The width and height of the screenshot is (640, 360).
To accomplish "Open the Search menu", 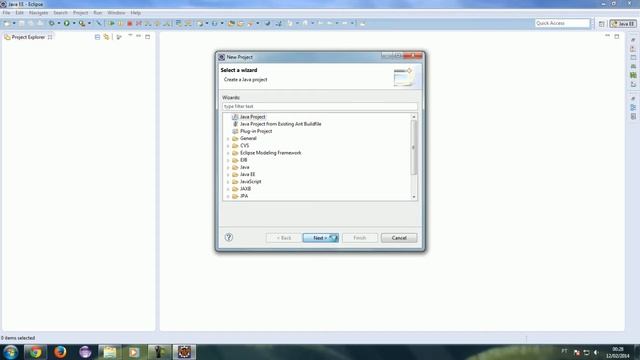I will (x=60, y=13).
